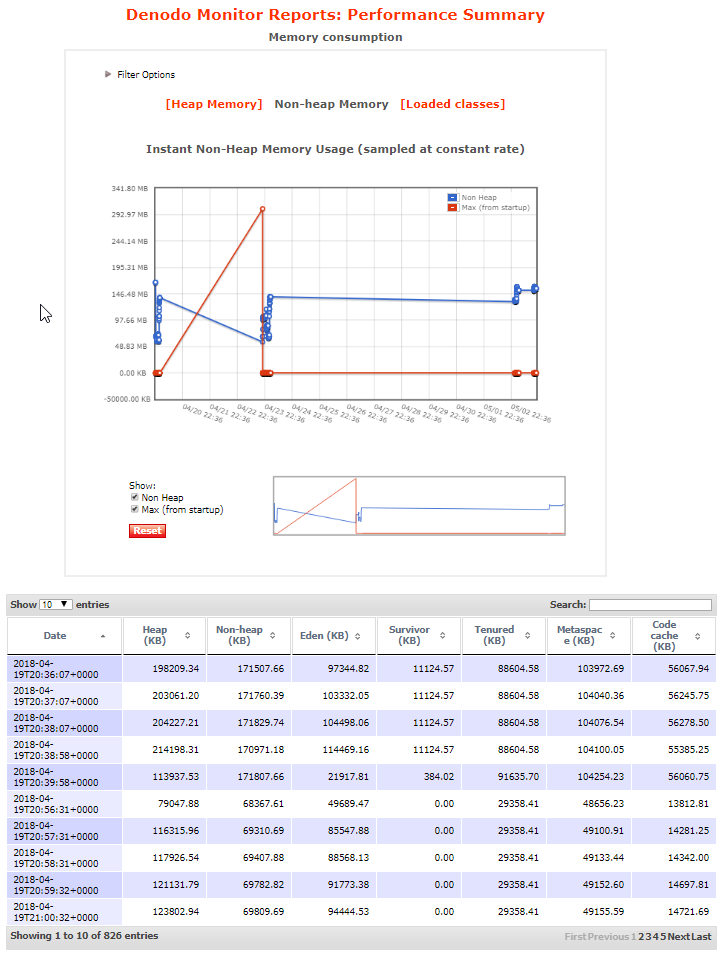Click the overview mini chart below the graph

coord(419,506)
